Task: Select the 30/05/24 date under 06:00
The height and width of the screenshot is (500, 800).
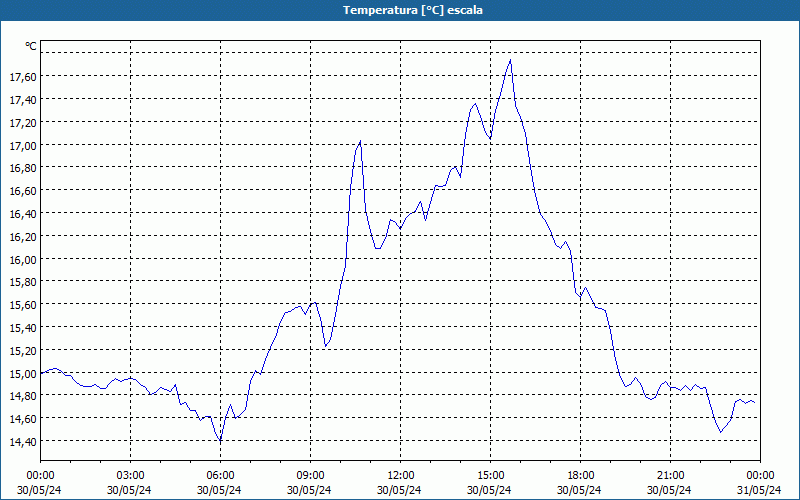Action: (219, 490)
